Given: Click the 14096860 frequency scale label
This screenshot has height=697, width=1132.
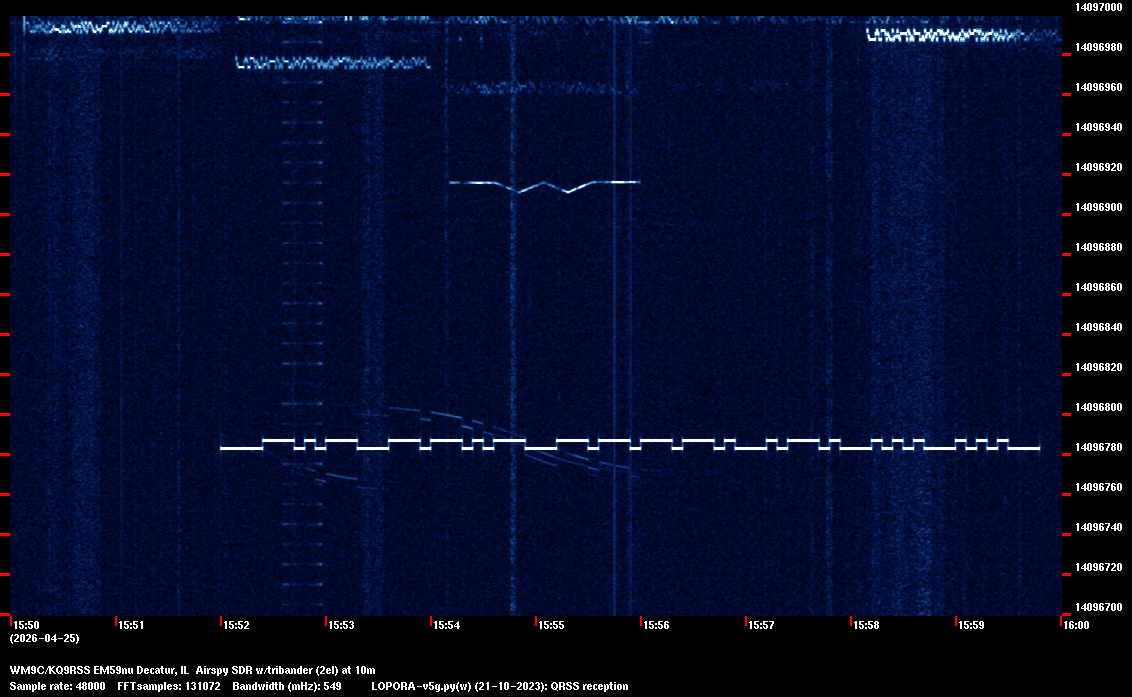Looking at the screenshot, I should coord(1097,287).
